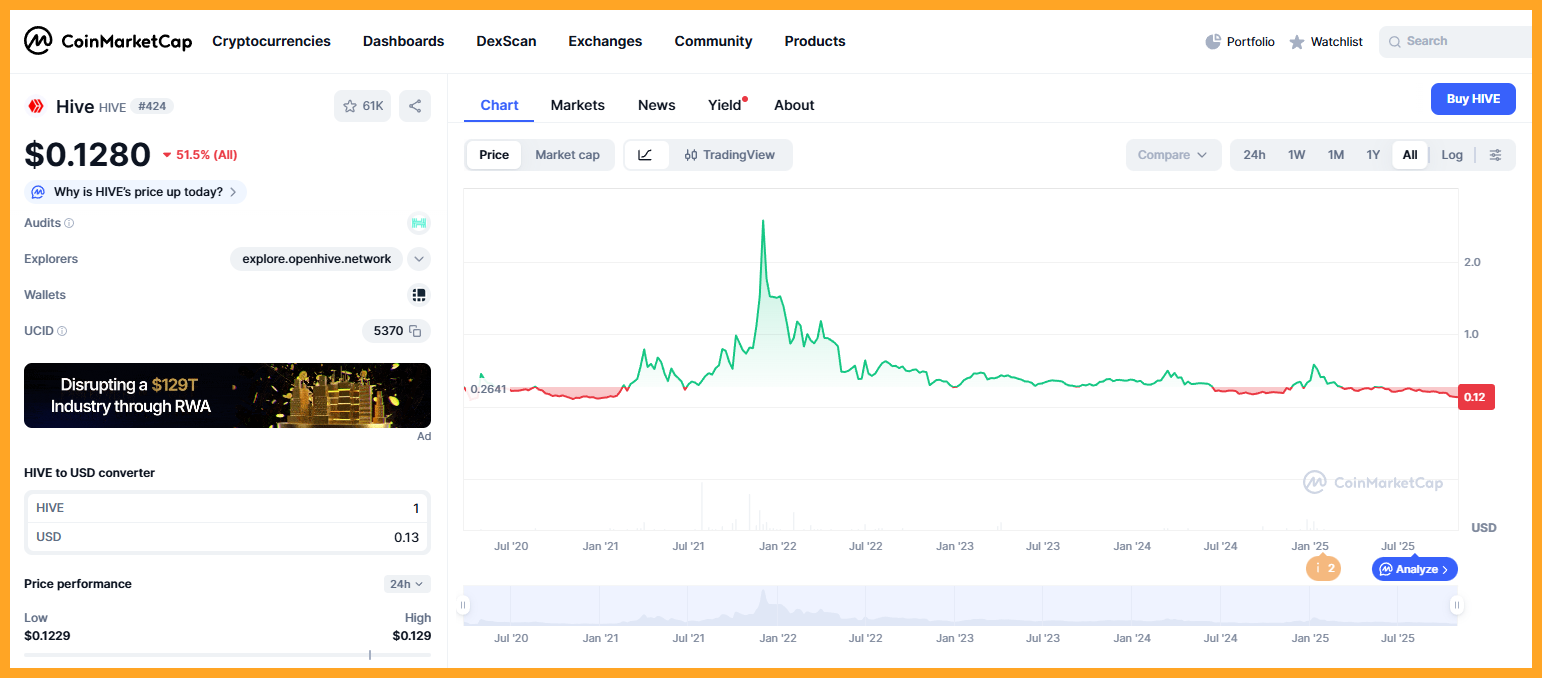Open "Why is HIVE's price up today?"

136,192
